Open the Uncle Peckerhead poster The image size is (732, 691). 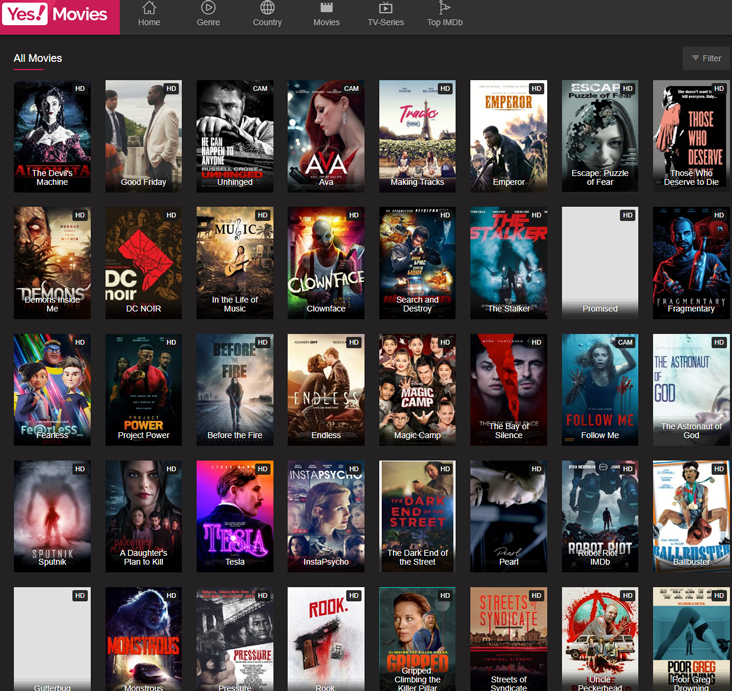(600, 639)
